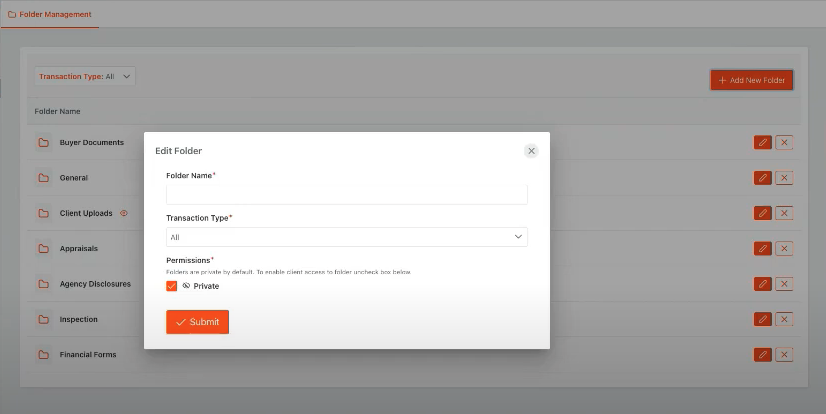Click the crossed-eye icon beside Private
The height and width of the screenshot is (414, 826).
tap(186, 286)
